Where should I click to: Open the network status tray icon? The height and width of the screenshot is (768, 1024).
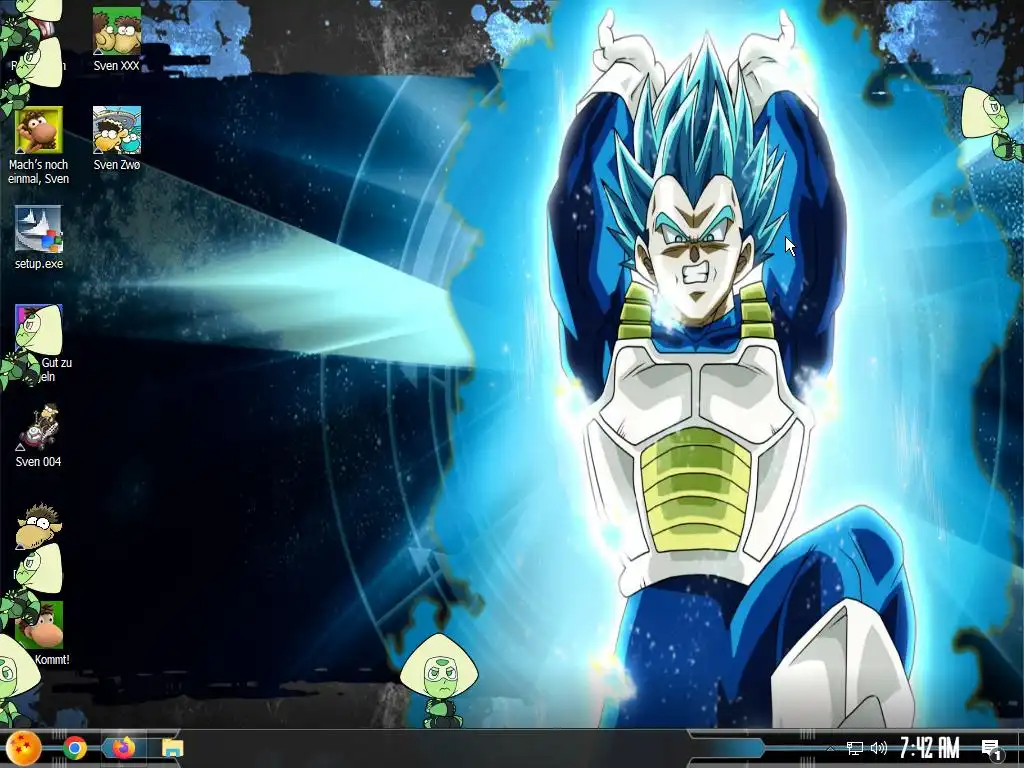tap(854, 748)
